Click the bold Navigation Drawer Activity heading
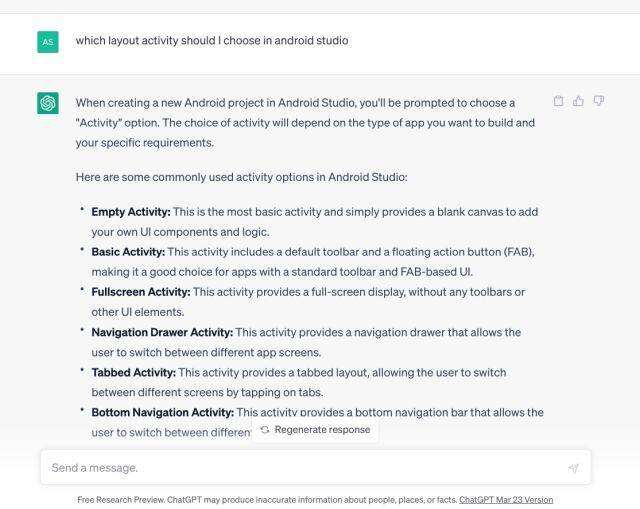The height and width of the screenshot is (509, 640). point(162,332)
